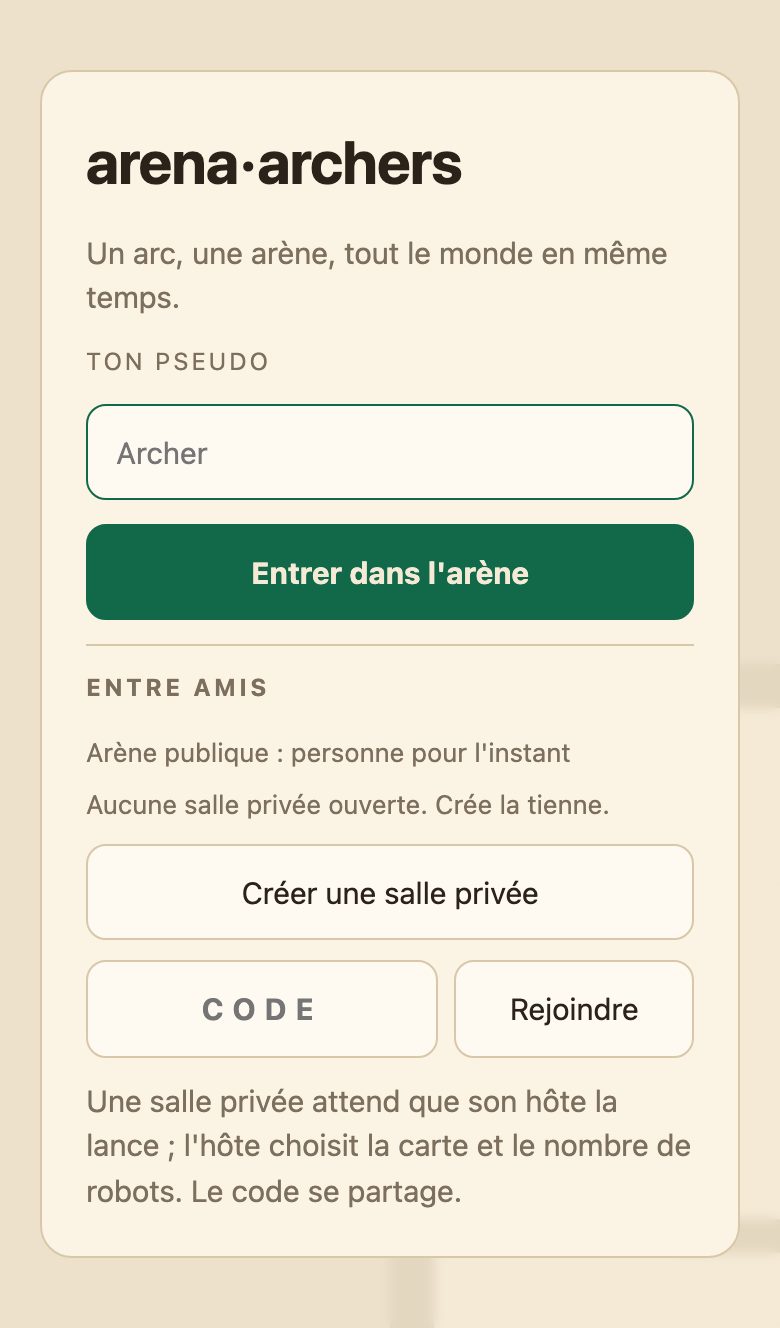Viewport: 780px width, 1328px height.
Task: Click the Entrer dans l'arène button
Action: [390, 572]
